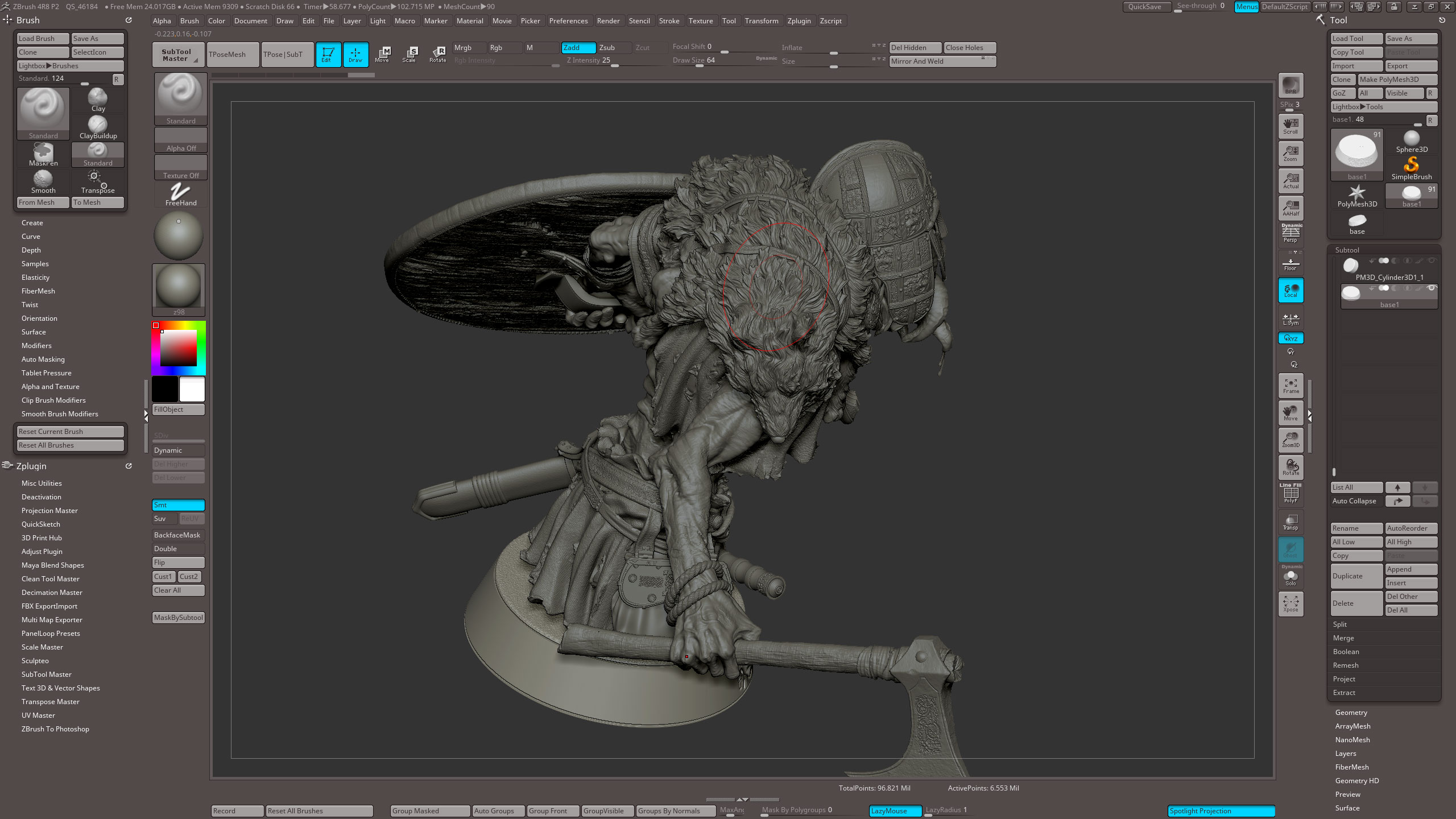Click Make PolyMesh3D button
1456x819 pixels.
click(1397, 80)
